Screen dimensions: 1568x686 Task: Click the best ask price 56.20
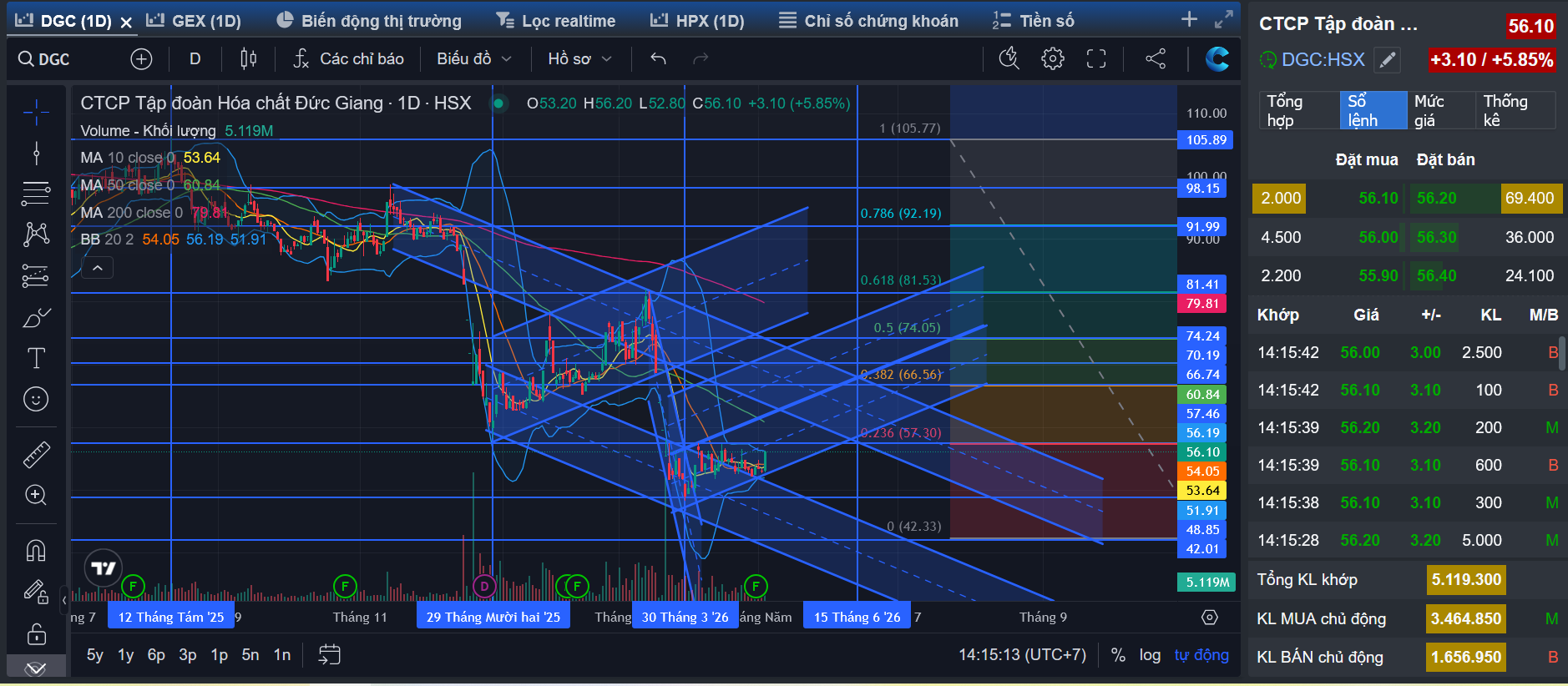tap(1437, 198)
